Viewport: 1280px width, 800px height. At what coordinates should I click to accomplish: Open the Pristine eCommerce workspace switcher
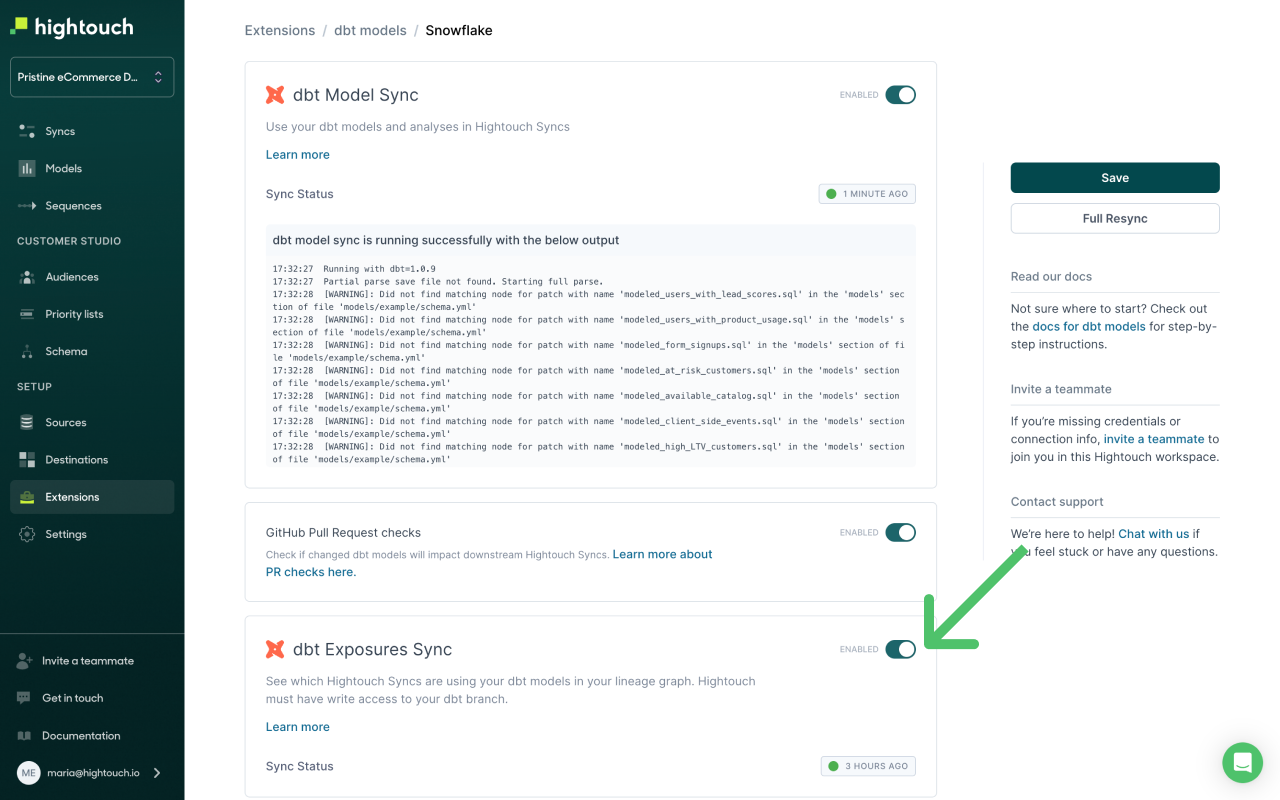[92, 77]
